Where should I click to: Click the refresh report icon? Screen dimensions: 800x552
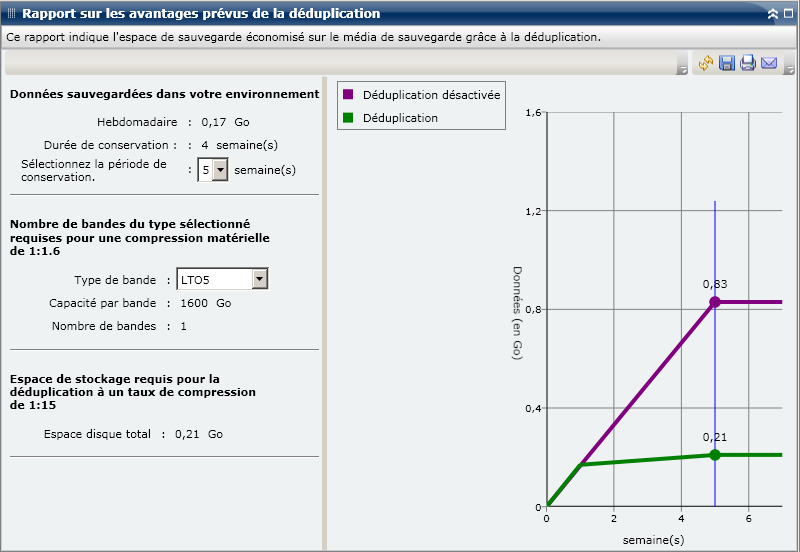click(706, 64)
